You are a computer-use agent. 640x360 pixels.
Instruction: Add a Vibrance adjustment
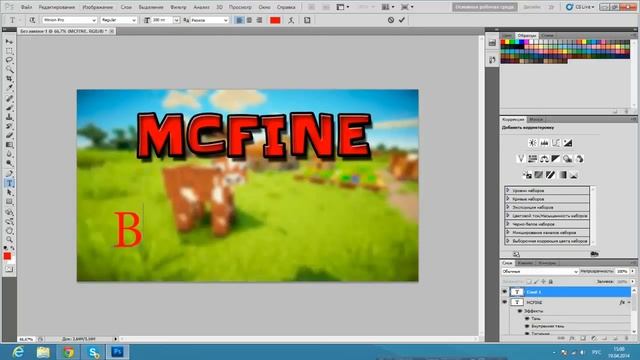coord(520,159)
